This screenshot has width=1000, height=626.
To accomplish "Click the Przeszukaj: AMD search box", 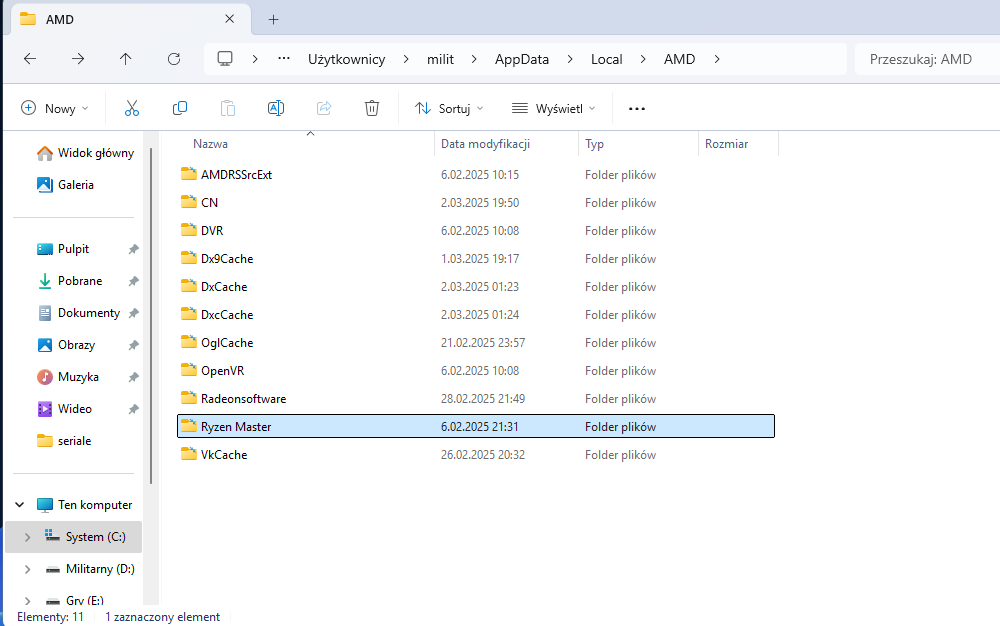I will click(x=925, y=59).
